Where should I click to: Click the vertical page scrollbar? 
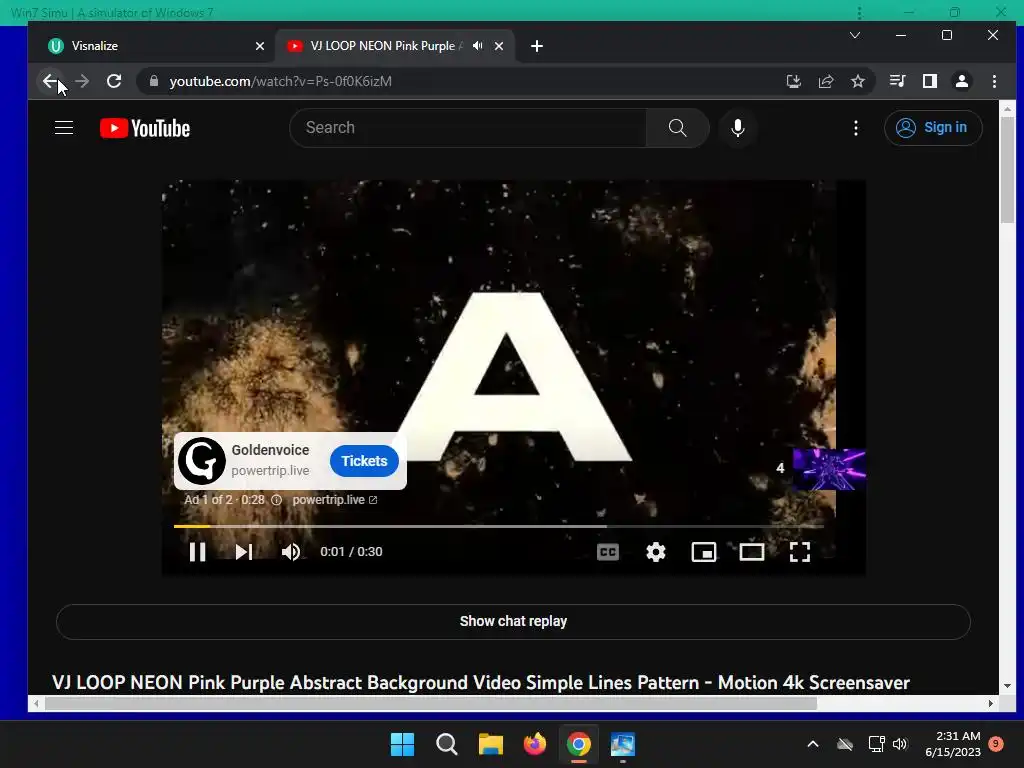pos(1007,170)
